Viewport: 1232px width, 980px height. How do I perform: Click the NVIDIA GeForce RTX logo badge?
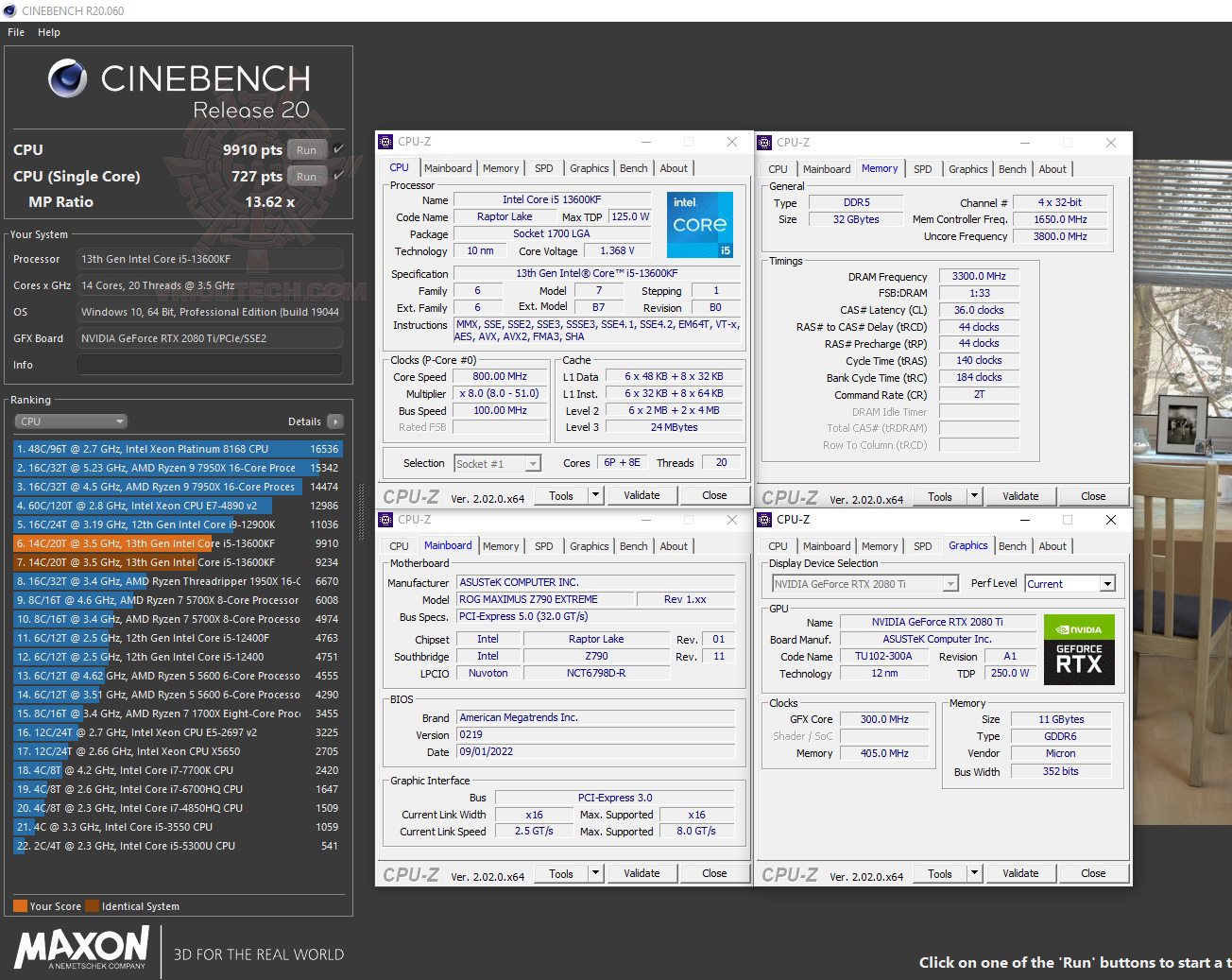click(1079, 650)
